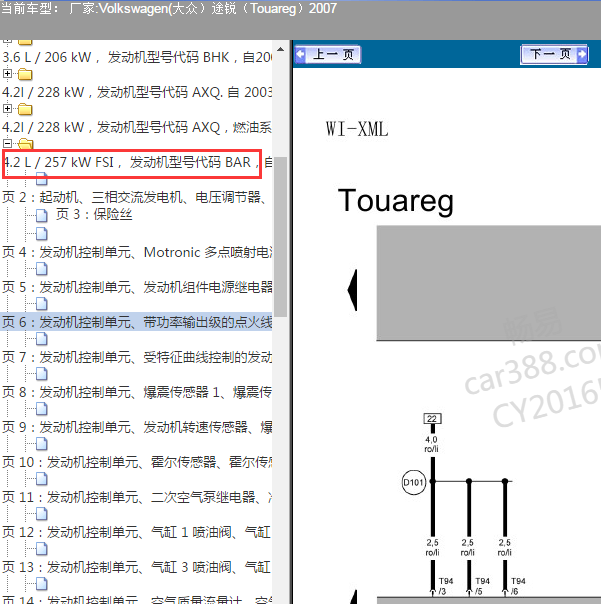Screen dimensions: 601x604
Task: Open 页 12: 气缸 1 喷油阀
Action: click(x=137, y=532)
